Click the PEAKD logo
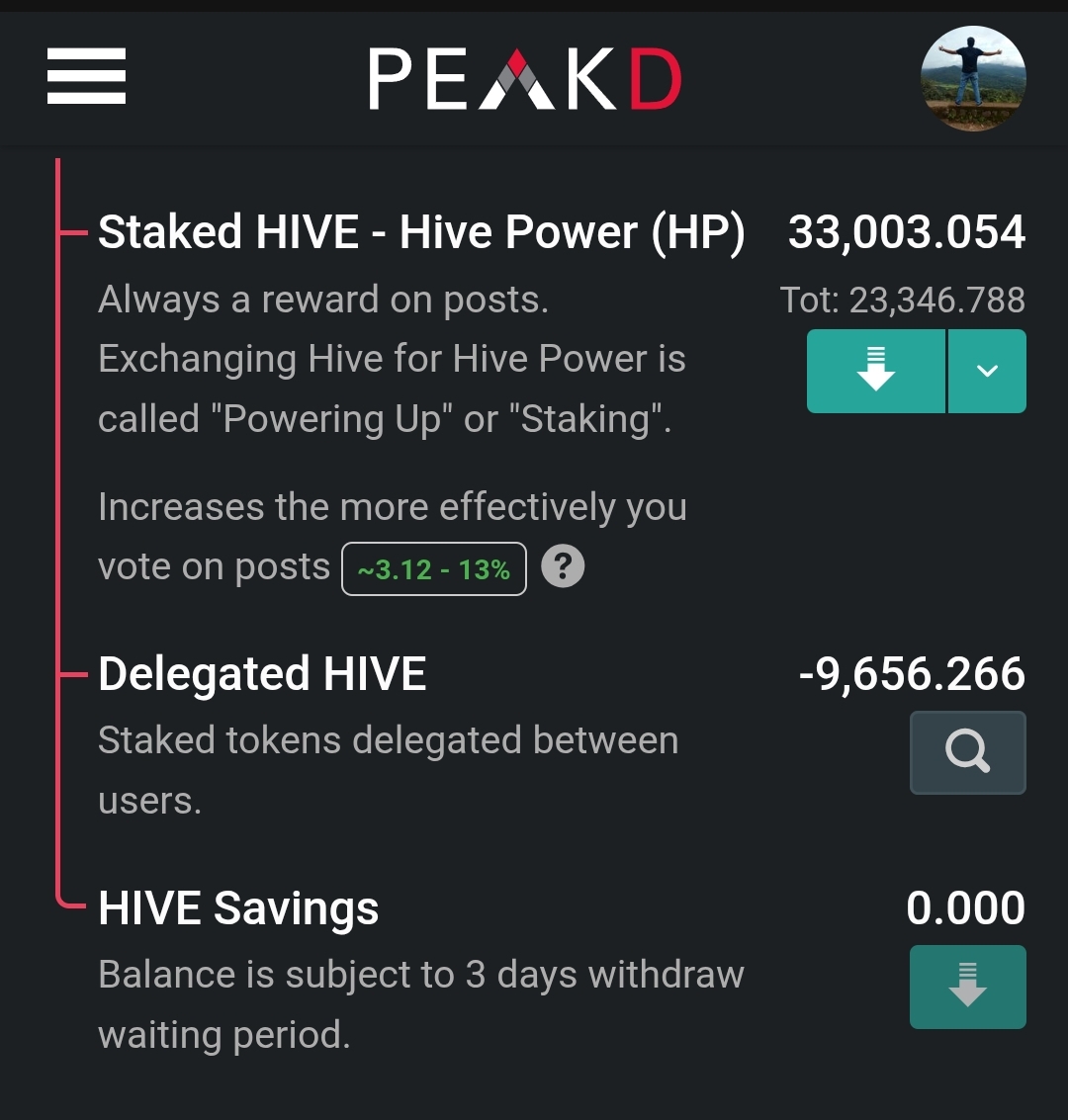The image size is (1068, 1120). [x=525, y=79]
